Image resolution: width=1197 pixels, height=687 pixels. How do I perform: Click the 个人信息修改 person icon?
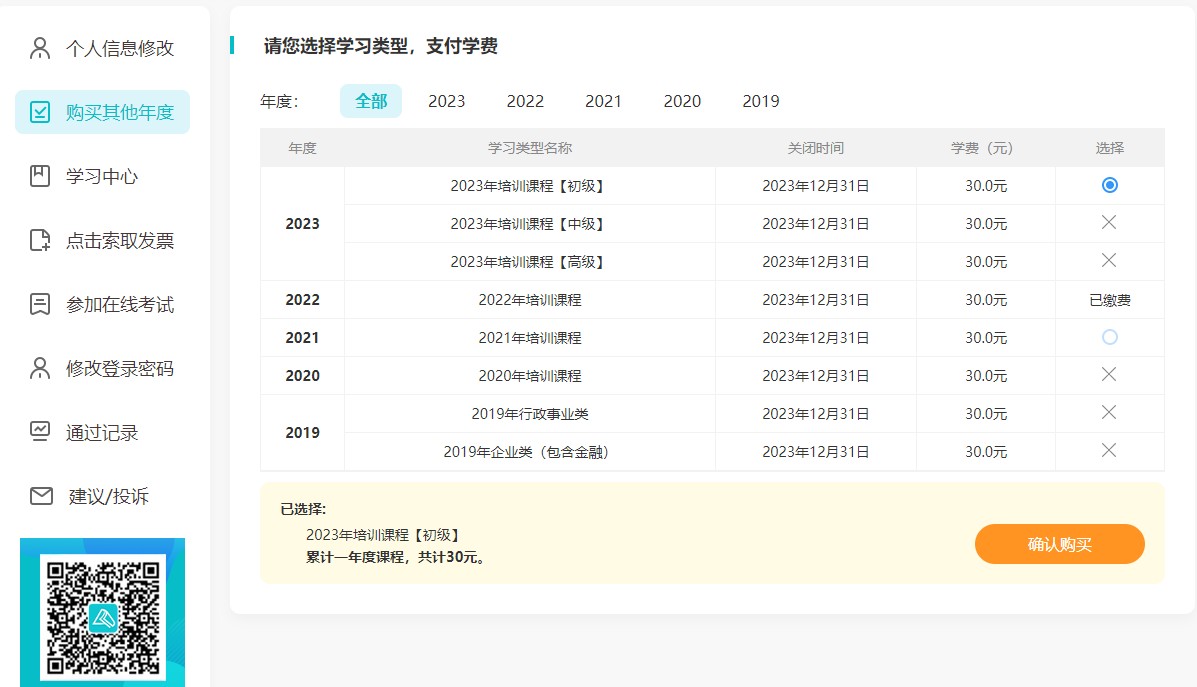point(40,48)
